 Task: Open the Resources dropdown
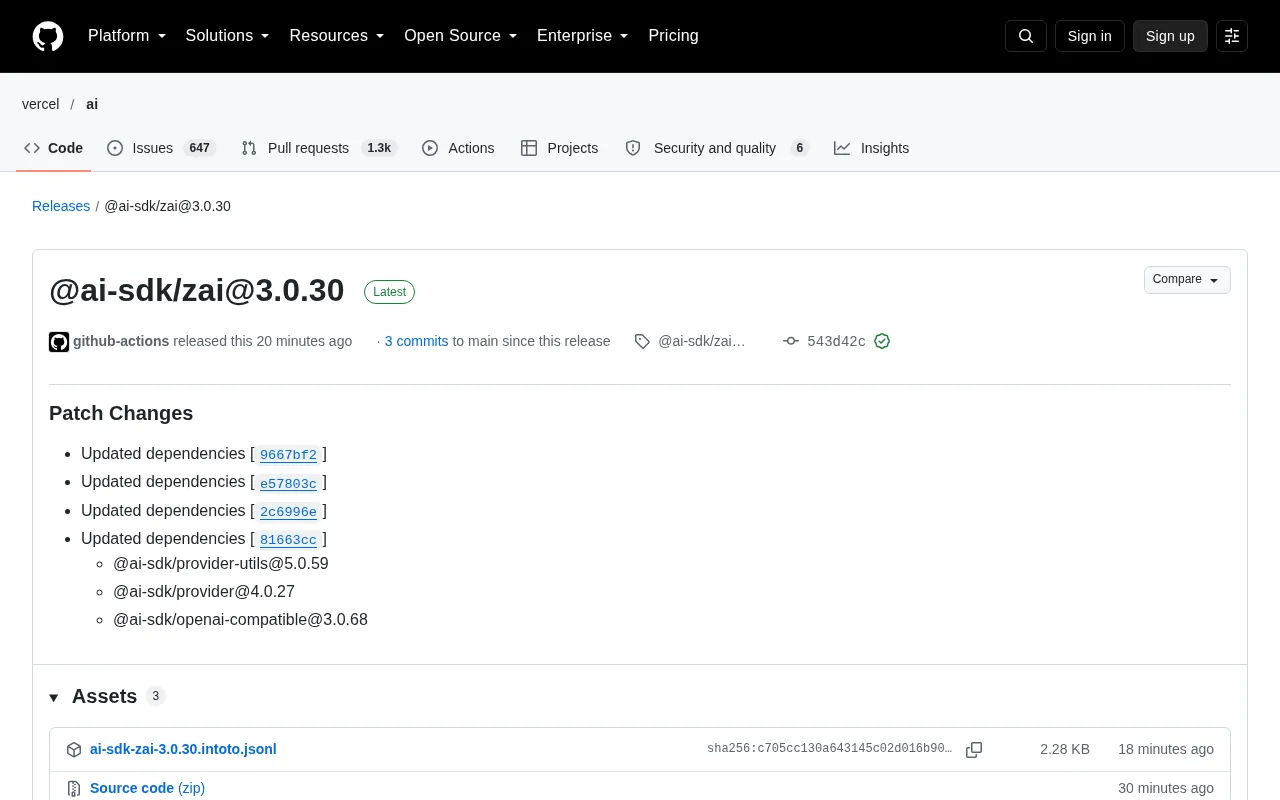pyautogui.click(x=337, y=36)
